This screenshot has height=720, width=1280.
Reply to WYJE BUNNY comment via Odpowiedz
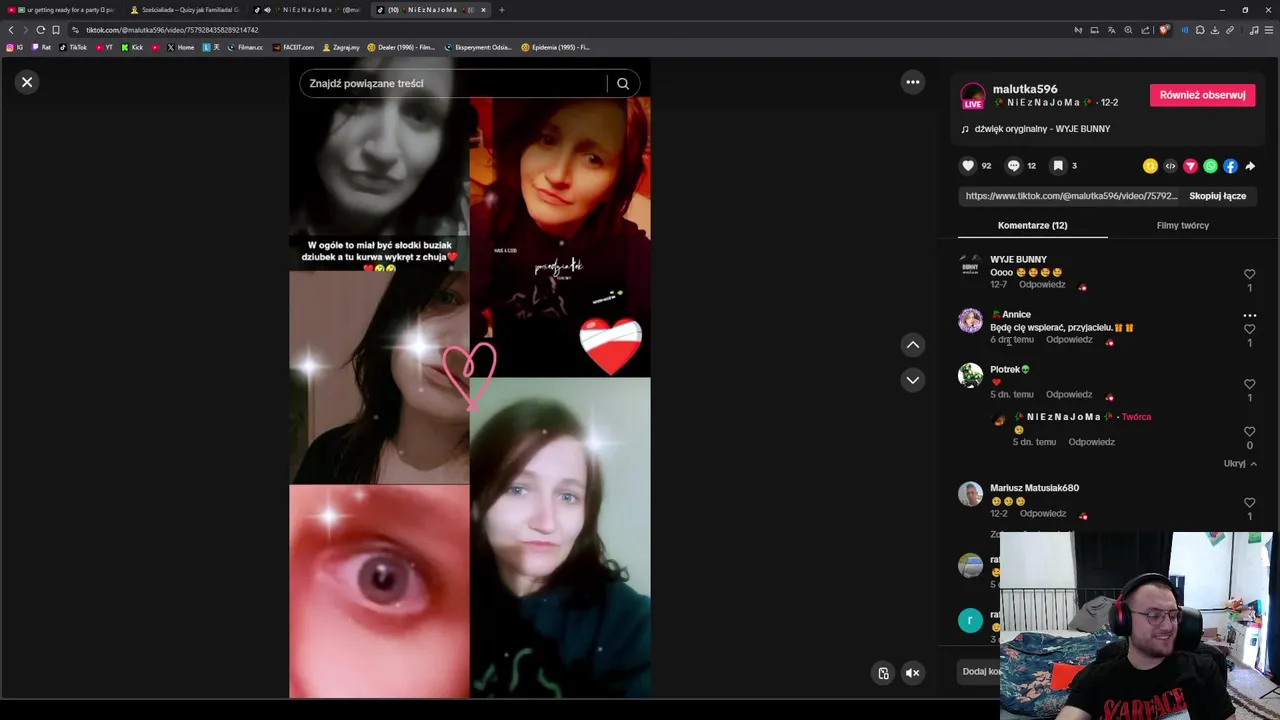point(1042,285)
